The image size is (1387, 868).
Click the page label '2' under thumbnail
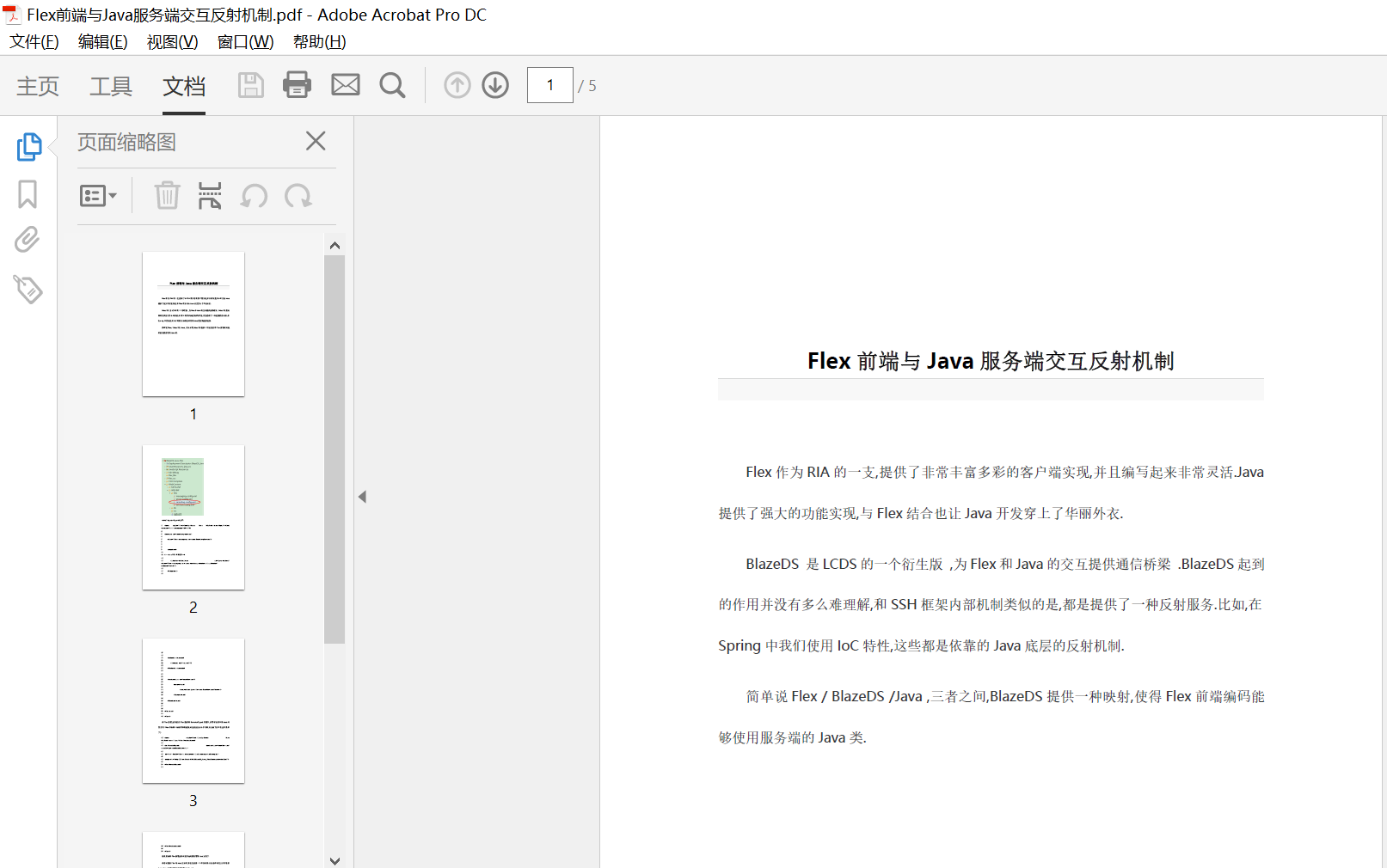(x=193, y=608)
